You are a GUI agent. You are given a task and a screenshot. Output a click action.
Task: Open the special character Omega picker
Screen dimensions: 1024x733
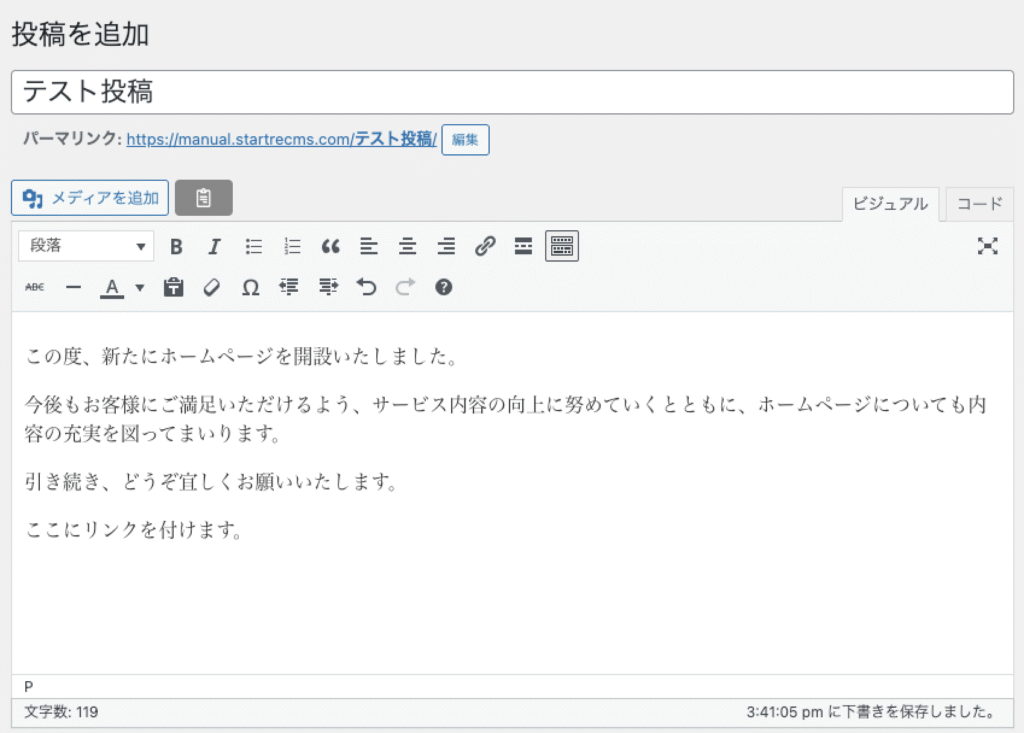point(251,288)
